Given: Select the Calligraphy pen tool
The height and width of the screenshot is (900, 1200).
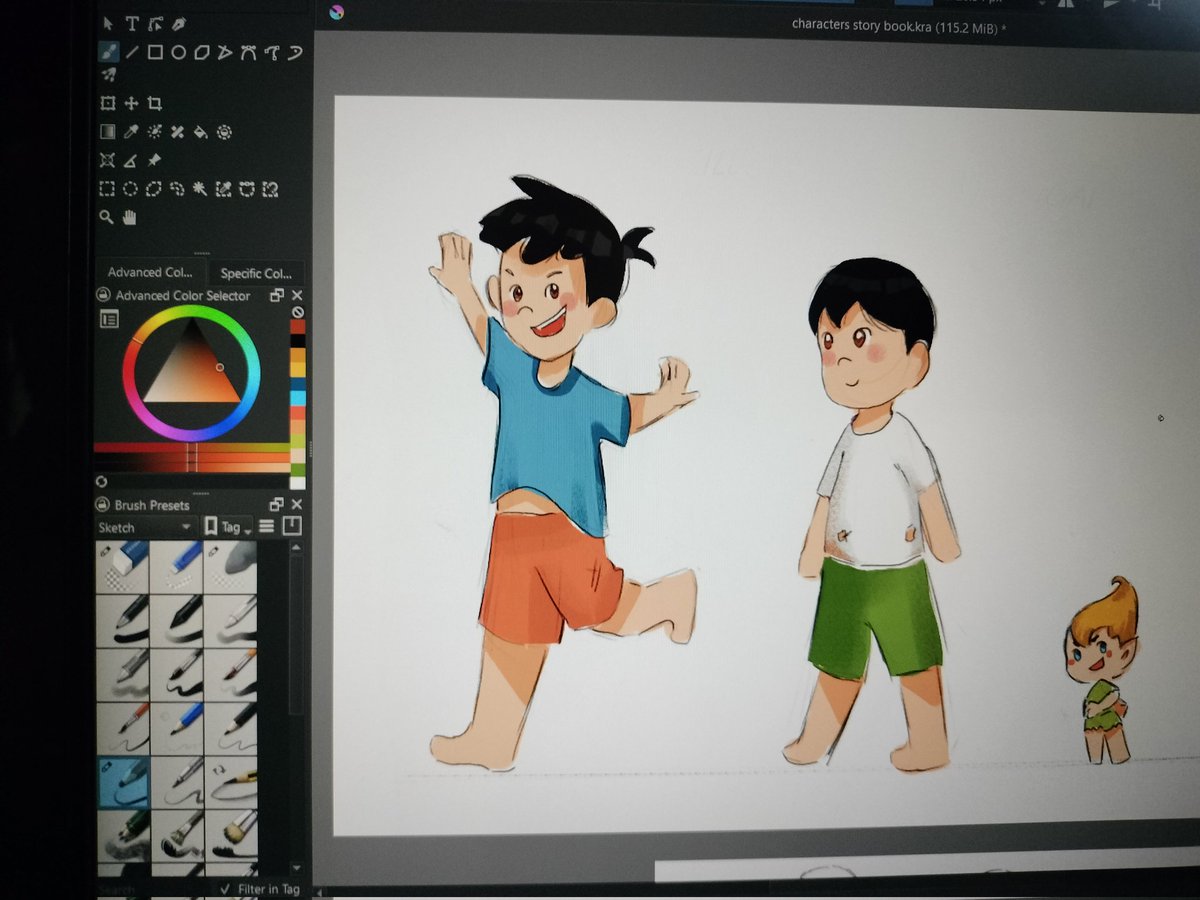Looking at the screenshot, I should point(178,23).
